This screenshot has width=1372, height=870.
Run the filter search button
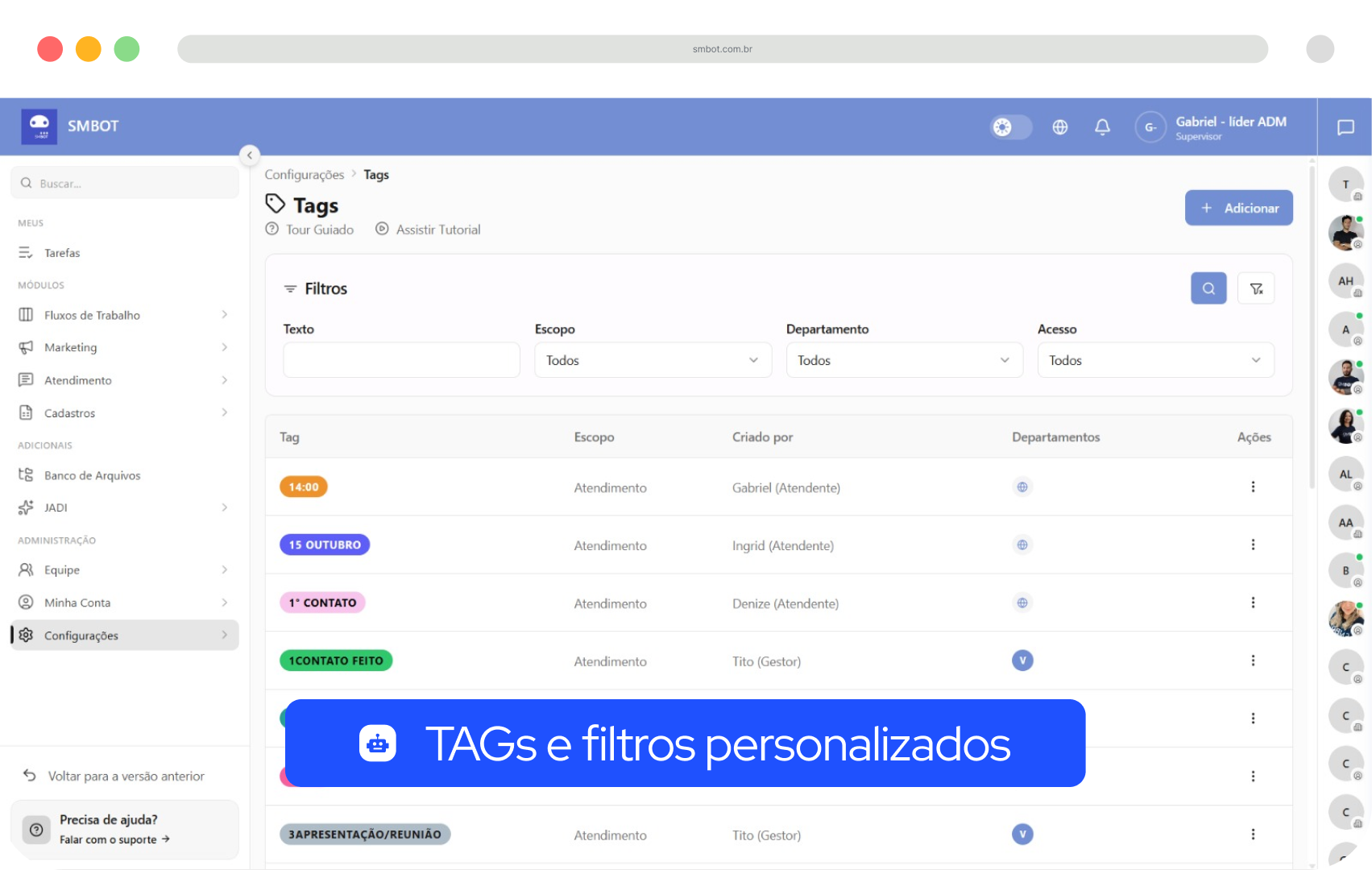[1208, 288]
